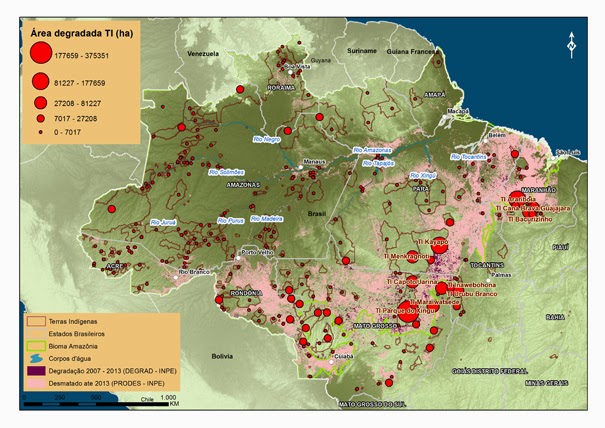Click the TOCANTINS state label

(x=487, y=265)
